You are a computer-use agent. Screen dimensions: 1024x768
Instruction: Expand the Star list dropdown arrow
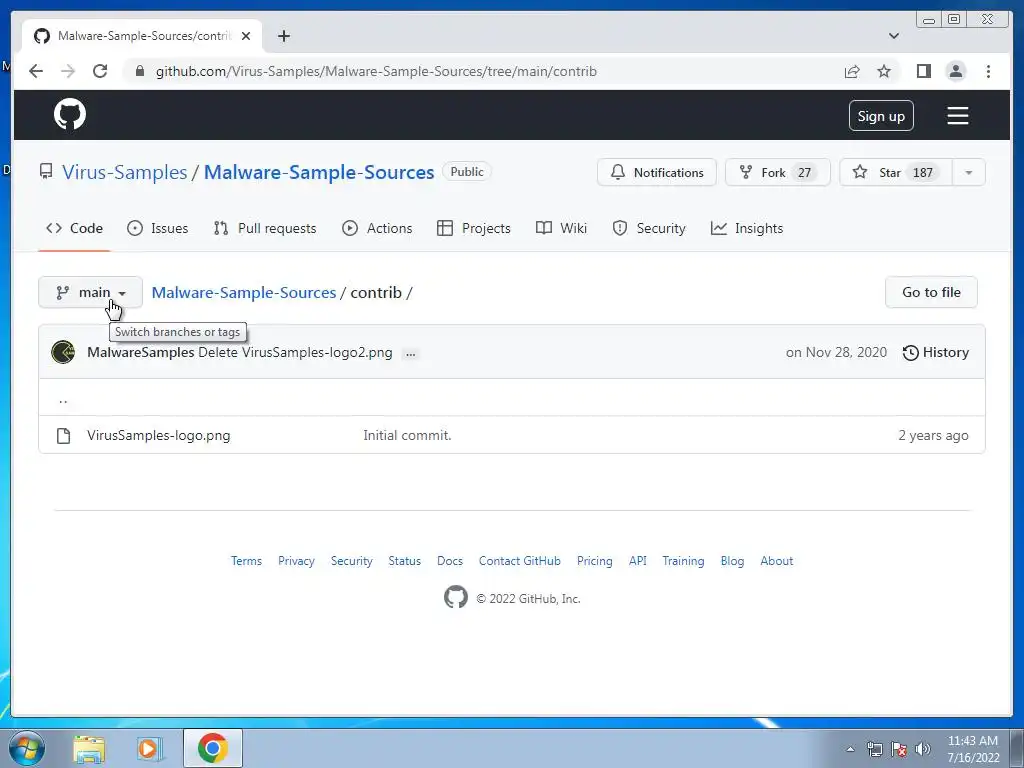968,172
